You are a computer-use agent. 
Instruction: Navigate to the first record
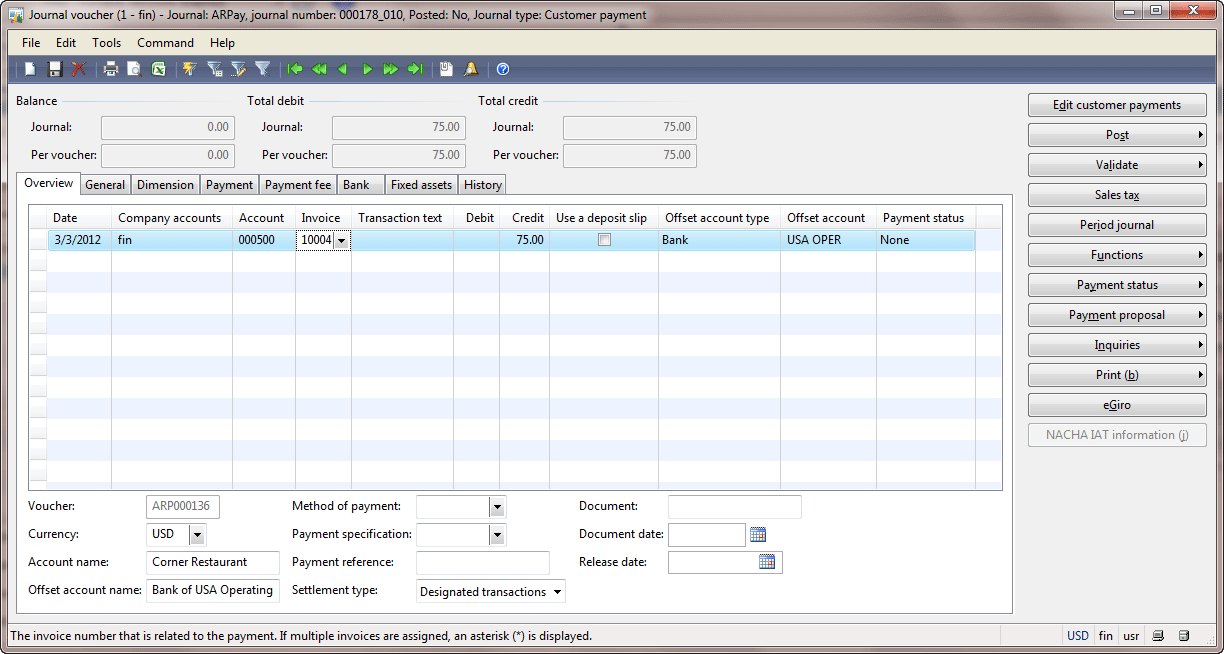click(x=295, y=68)
